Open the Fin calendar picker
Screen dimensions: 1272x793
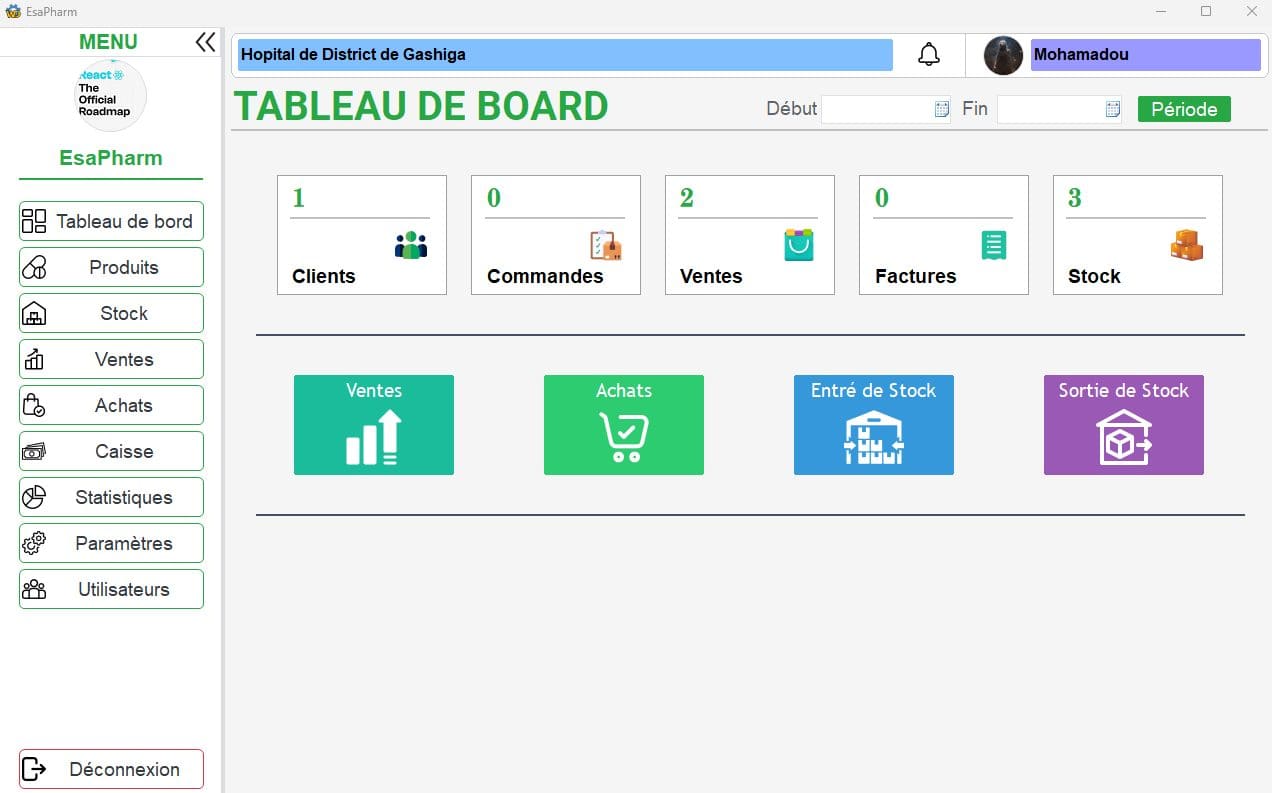[1113, 109]
